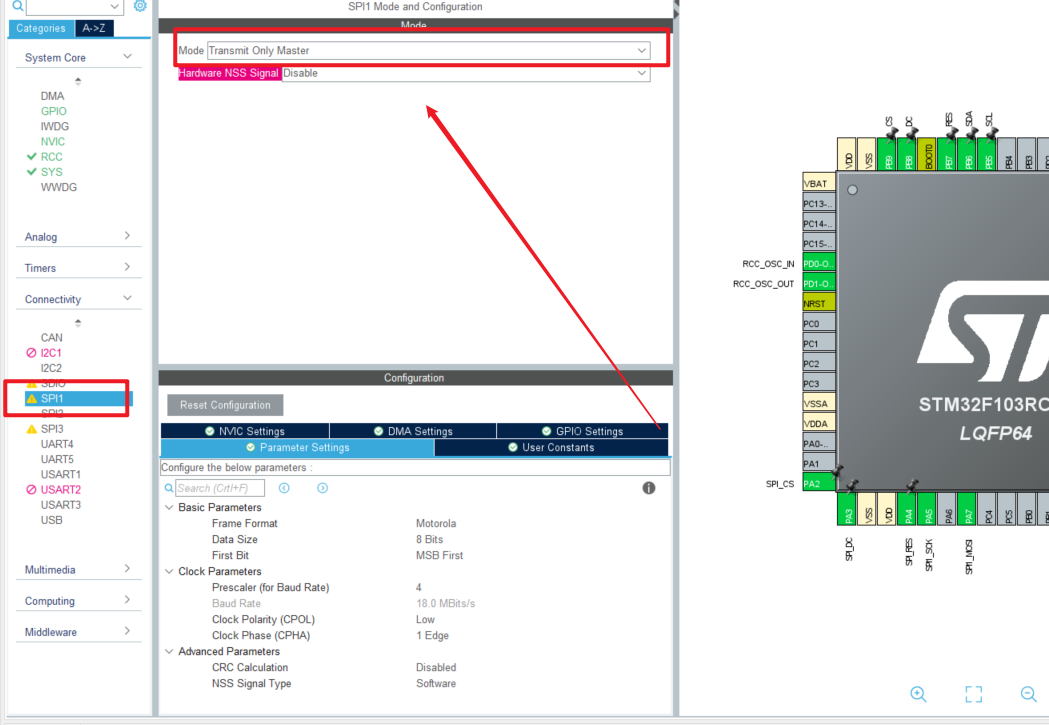
Task: Zoom out on the chip pinout view
Action: [1028, 694]
